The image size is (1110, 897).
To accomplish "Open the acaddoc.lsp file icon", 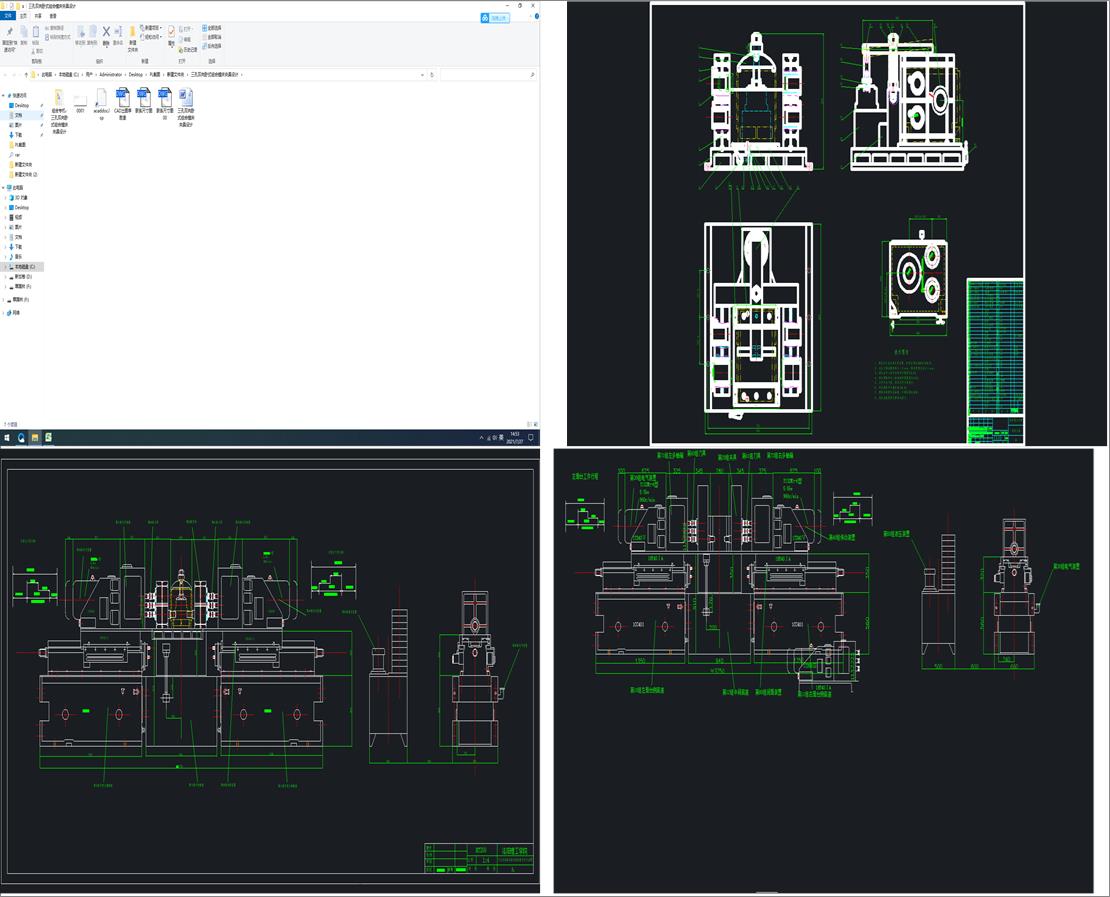I will [x=101, y=97].
